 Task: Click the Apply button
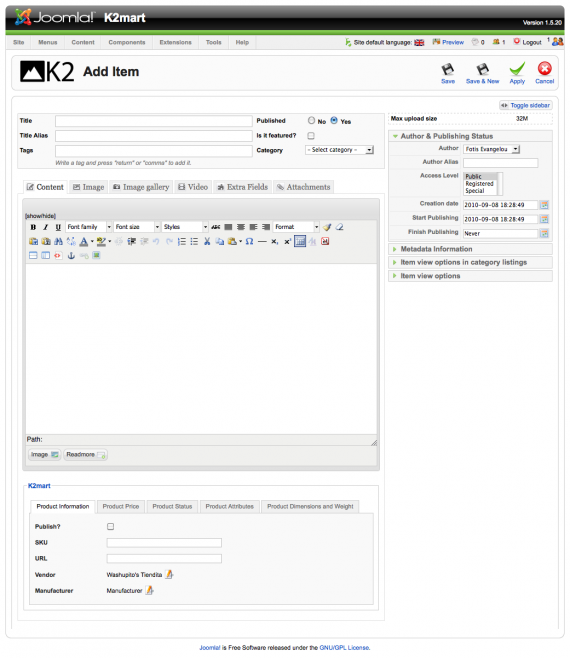tap(517, 73)
